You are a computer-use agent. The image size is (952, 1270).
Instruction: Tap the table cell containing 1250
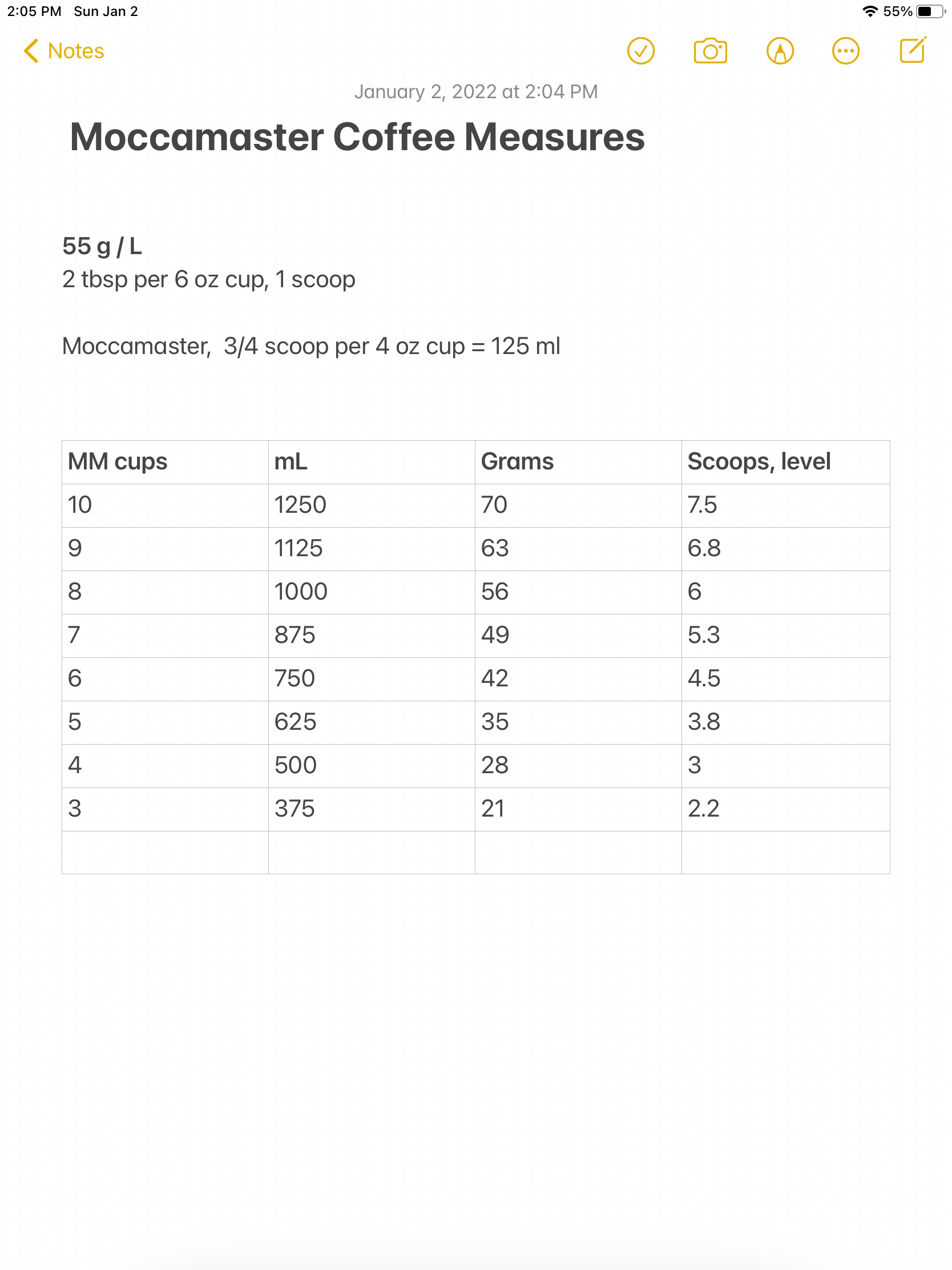372,505
